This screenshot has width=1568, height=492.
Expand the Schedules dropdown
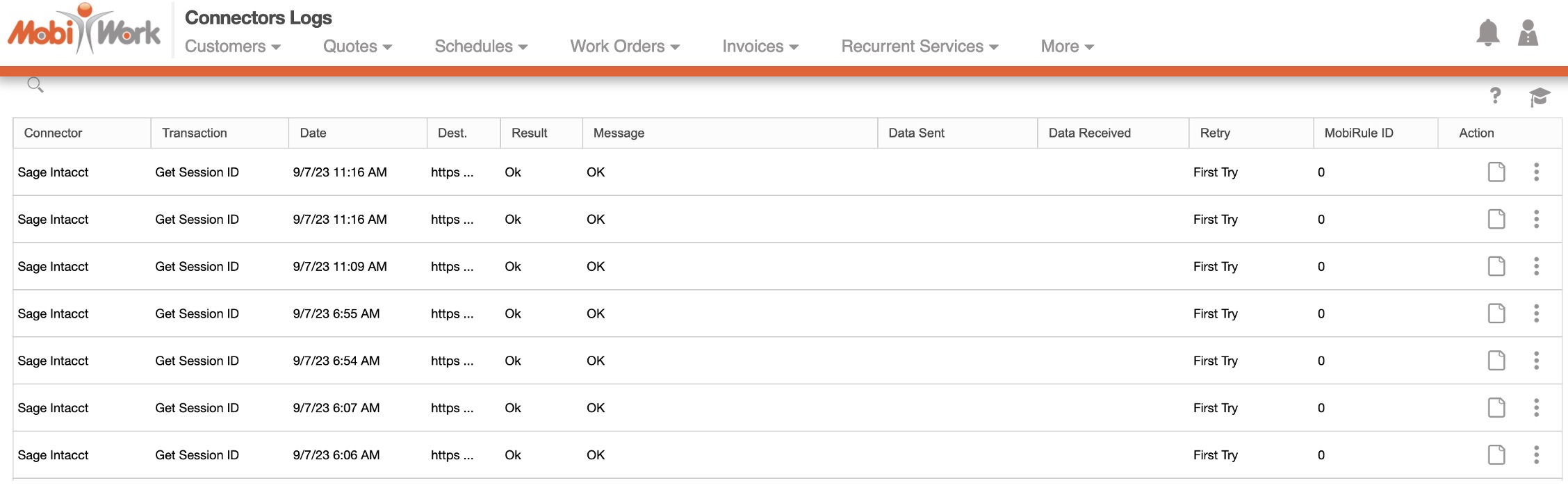tap(481, 47)
